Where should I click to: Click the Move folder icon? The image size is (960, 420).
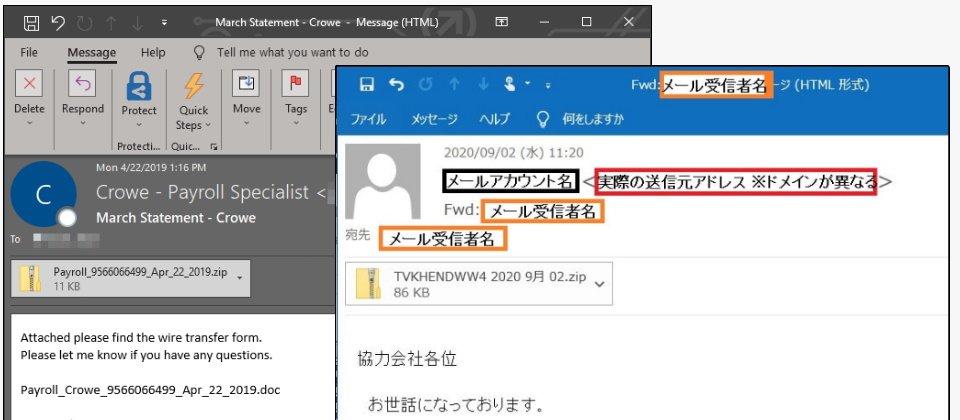[246, 84]
